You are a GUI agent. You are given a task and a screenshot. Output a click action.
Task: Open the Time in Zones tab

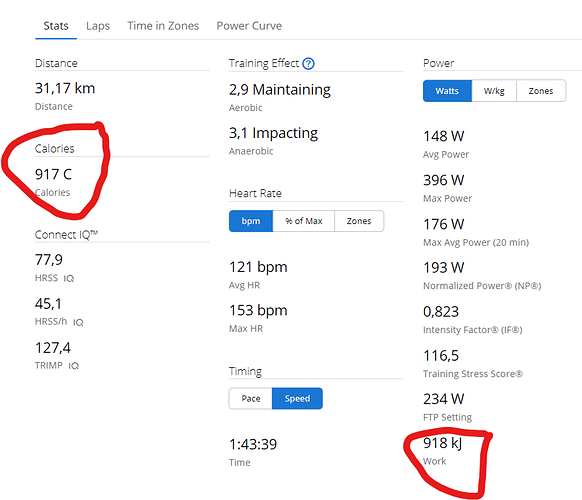163,26
